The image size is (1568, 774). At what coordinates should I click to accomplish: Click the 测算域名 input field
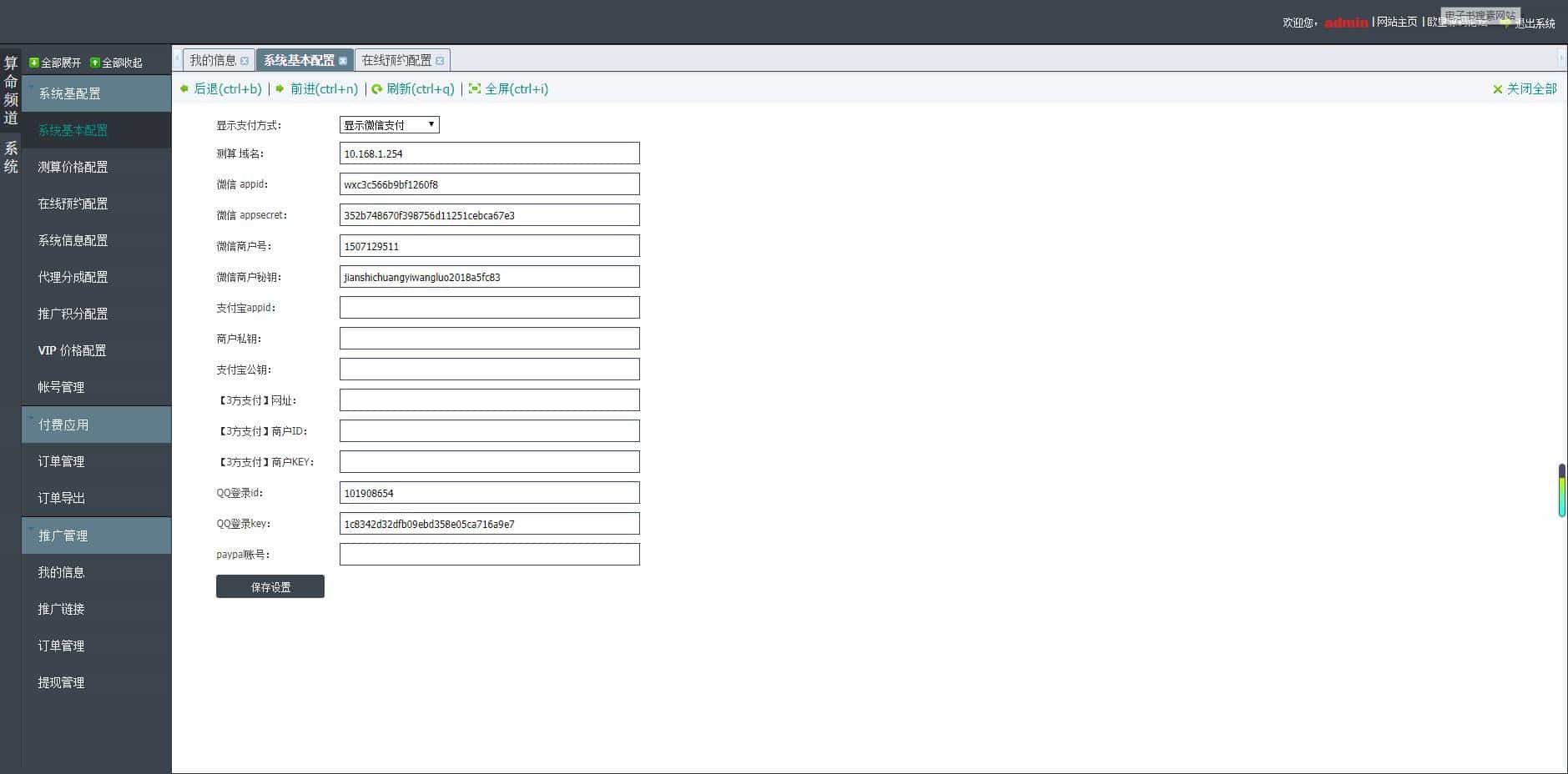click(490, 153)
